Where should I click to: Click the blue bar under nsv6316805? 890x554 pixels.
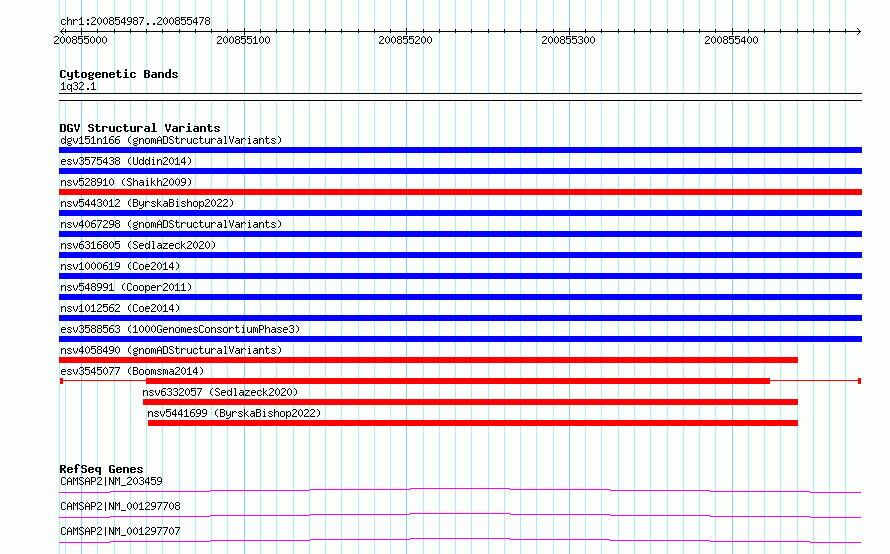(460, 255)
